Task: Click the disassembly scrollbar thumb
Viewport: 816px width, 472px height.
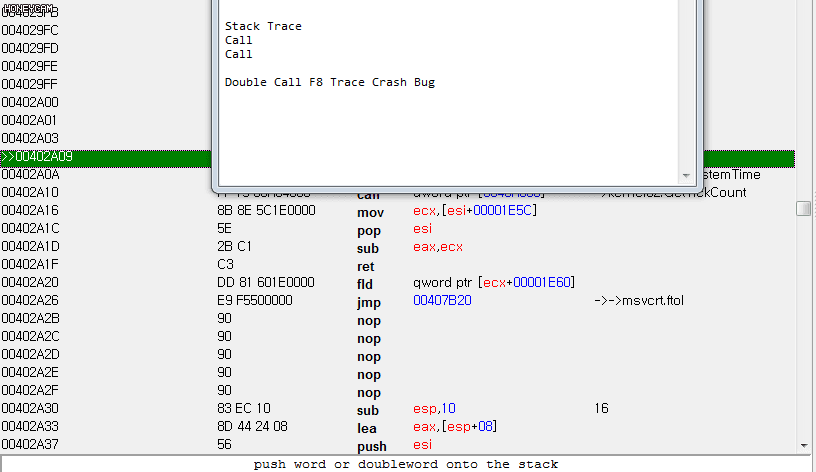Action: coord(804,208)
